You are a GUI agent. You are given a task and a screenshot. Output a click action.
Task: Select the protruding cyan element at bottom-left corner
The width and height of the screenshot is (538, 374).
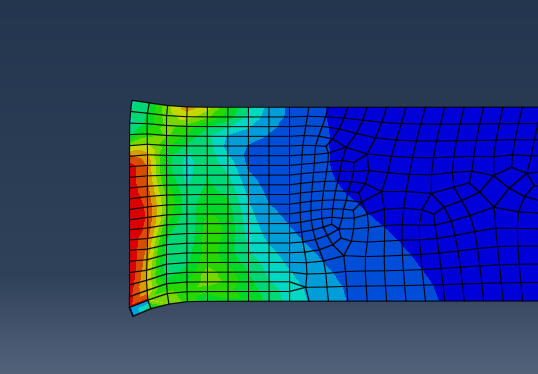pos(141,308)
